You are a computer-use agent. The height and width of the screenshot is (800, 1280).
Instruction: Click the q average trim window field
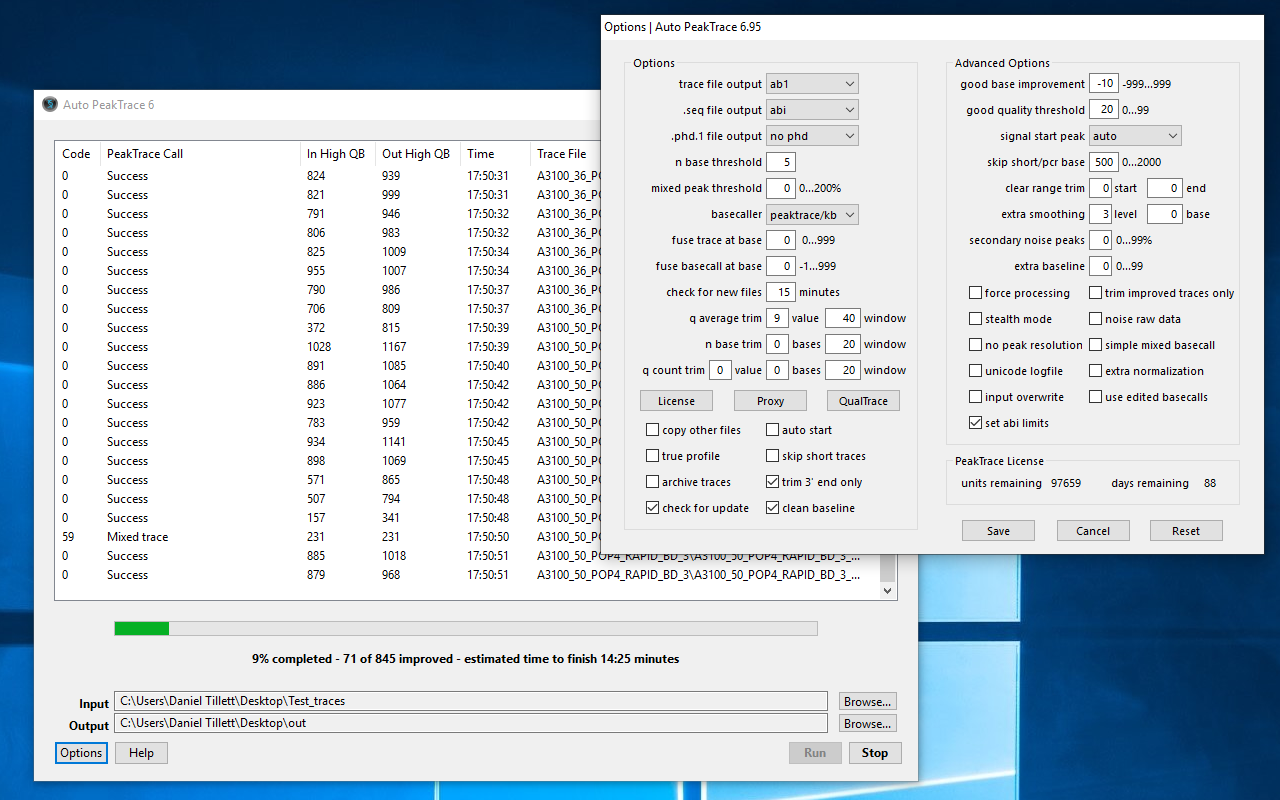click(x=843, y=318)
